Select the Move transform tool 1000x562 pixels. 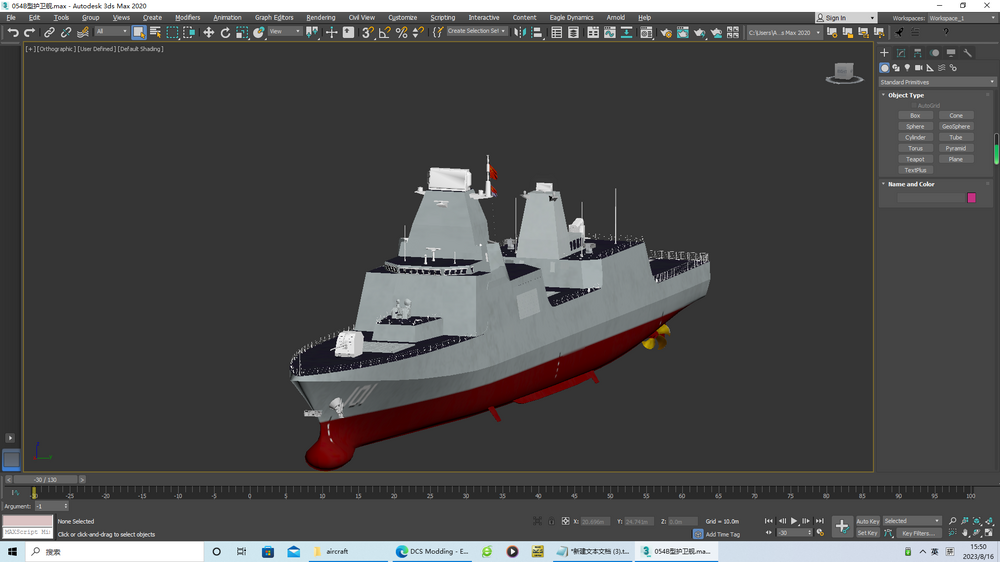[x=208, y=33]
